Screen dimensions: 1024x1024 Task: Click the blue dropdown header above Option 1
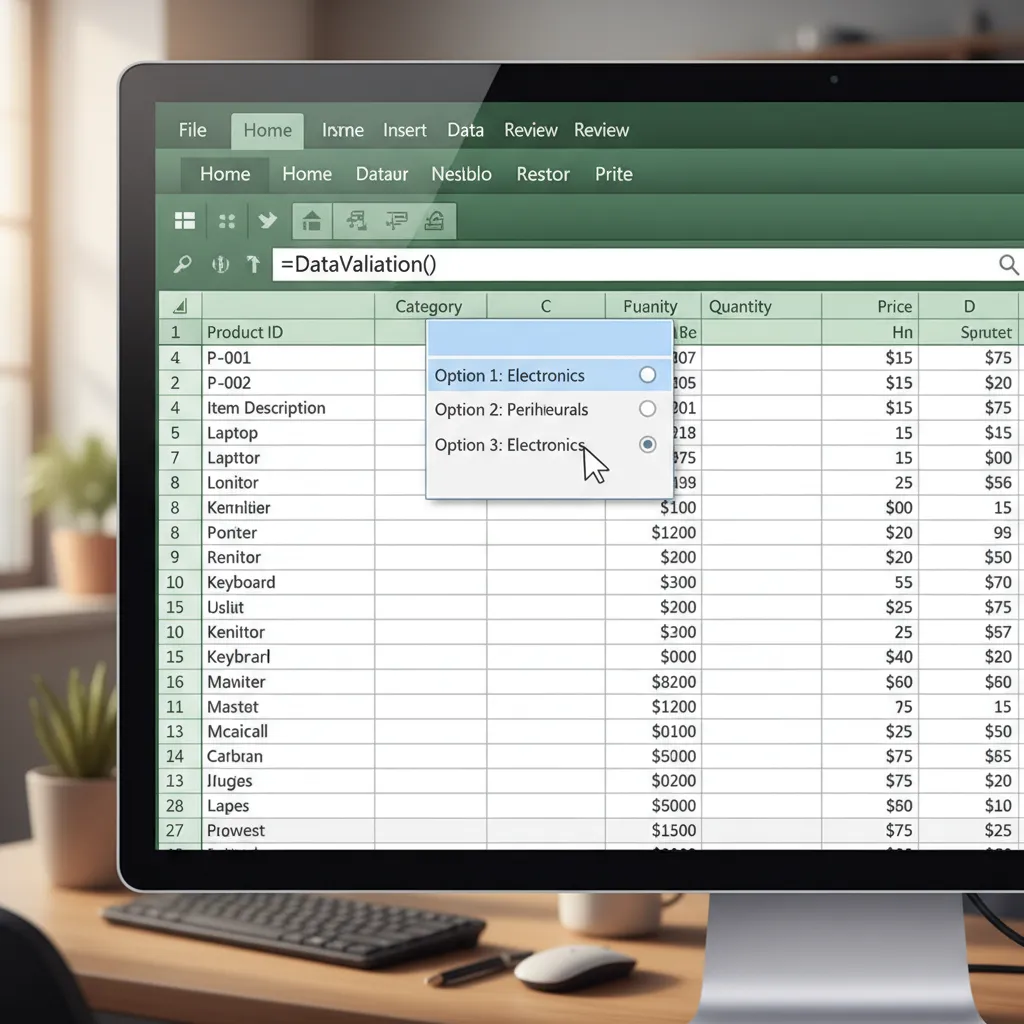(549, 339)
